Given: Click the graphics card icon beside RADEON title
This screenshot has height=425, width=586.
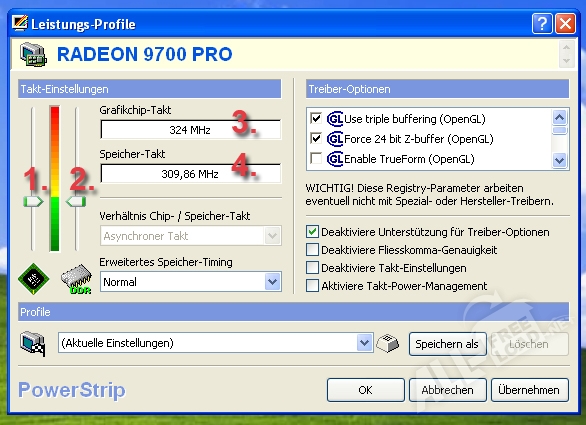Looking at the screenshot, I should pyautogui.click(x=33, y=55).
